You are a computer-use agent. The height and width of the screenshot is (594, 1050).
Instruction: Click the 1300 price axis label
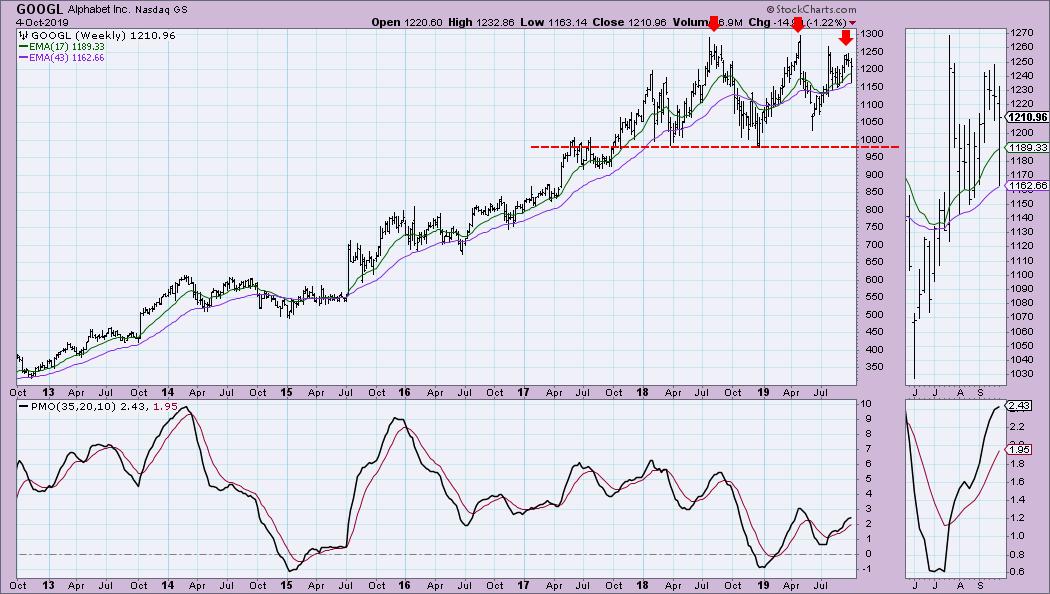(x=872, y=33)
